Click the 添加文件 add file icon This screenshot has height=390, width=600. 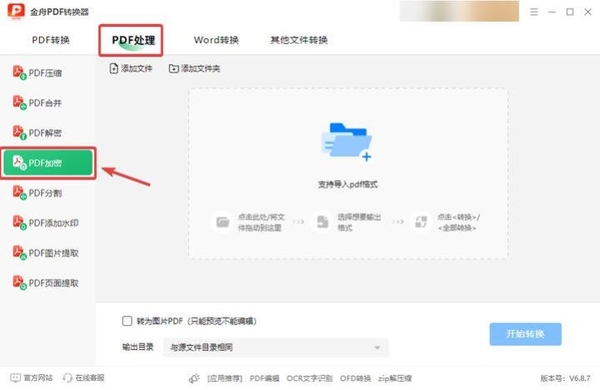coord(114,69)
